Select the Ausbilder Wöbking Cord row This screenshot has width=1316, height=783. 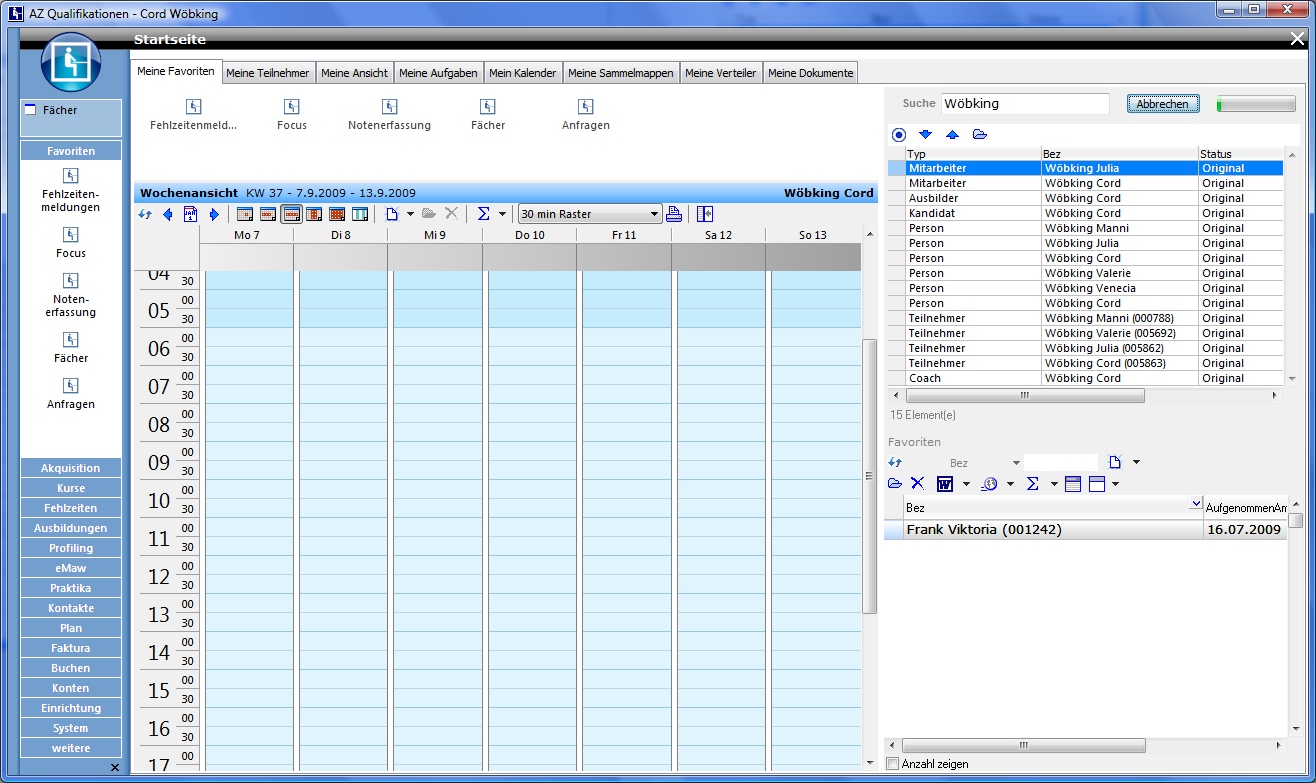[1085, 198]
